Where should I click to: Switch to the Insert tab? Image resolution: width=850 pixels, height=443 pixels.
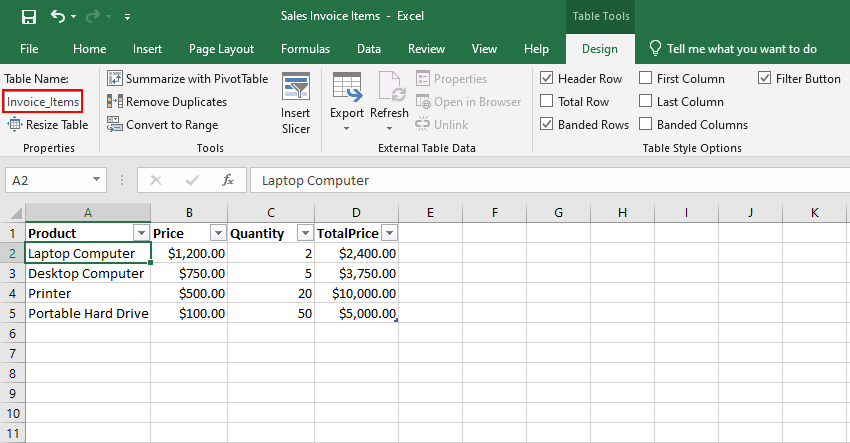(147, 49)
